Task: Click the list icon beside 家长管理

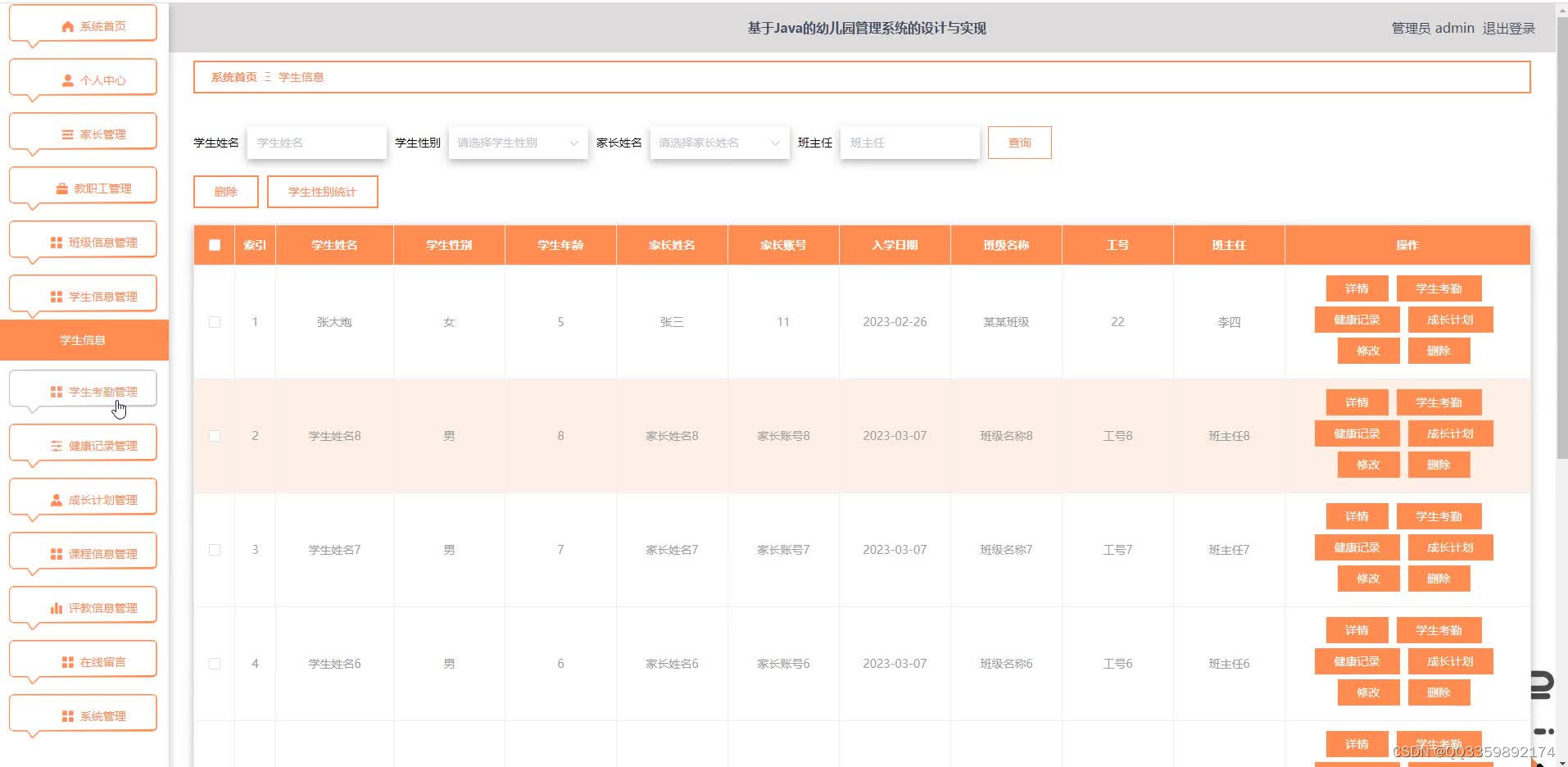Action: 68,134
